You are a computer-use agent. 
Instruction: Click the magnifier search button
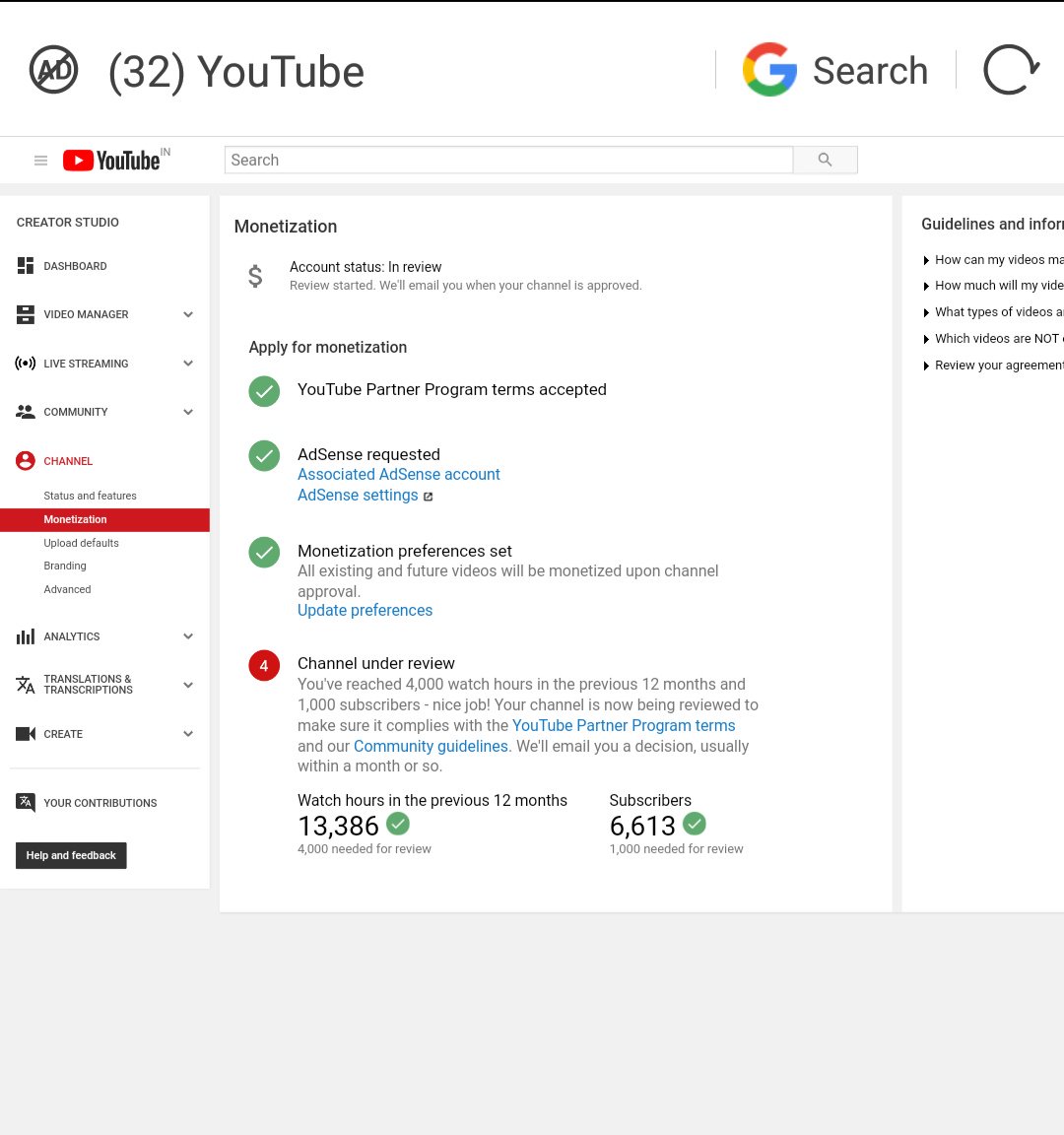(x=826, y=160)
